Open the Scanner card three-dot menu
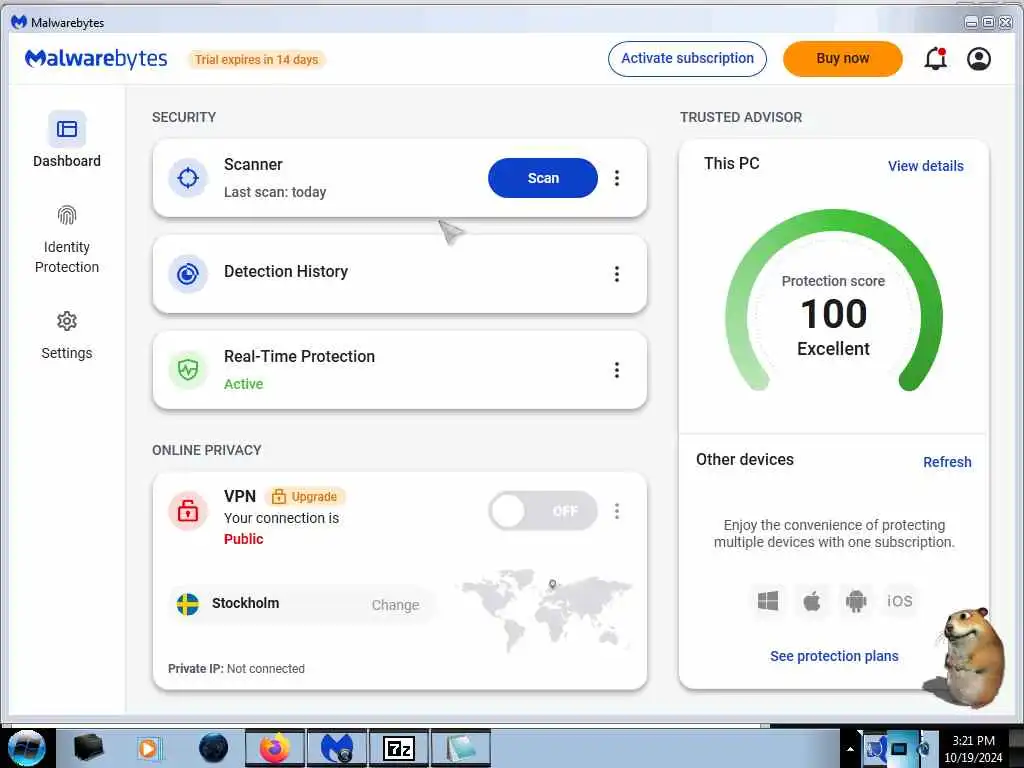 click(616, 178)
